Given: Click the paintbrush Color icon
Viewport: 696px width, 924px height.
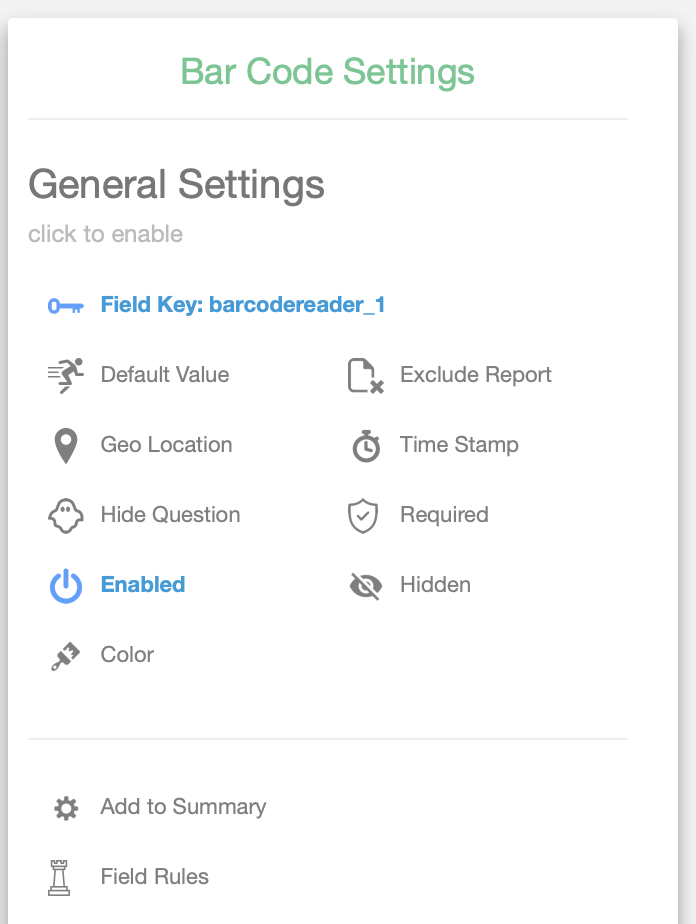Looking at the screenshot, I should click(x=65, y=656).
